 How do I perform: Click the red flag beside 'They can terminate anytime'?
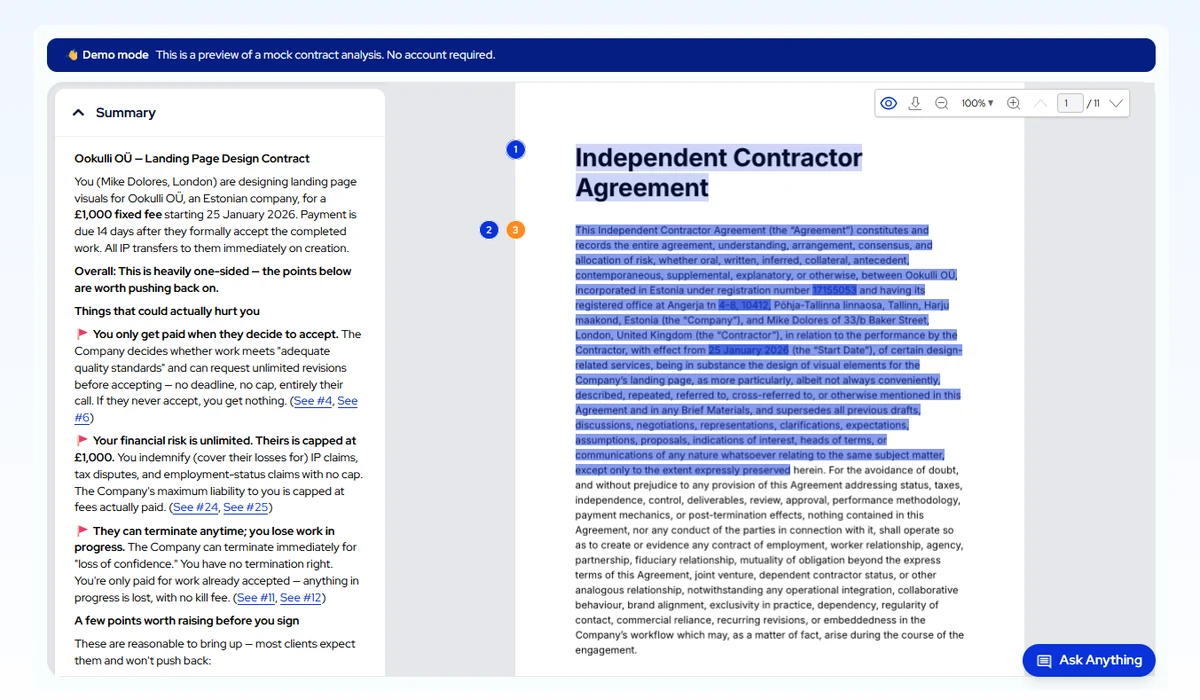pos(82,532)
